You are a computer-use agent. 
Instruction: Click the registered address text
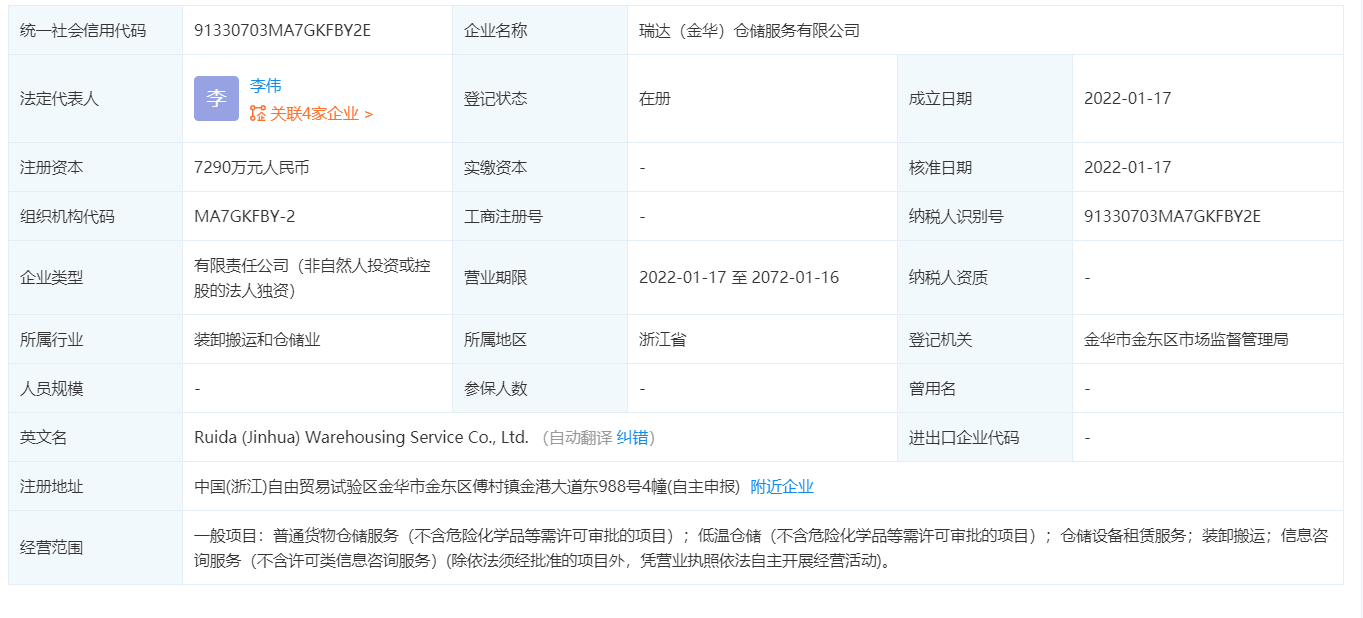pos(467,486)
